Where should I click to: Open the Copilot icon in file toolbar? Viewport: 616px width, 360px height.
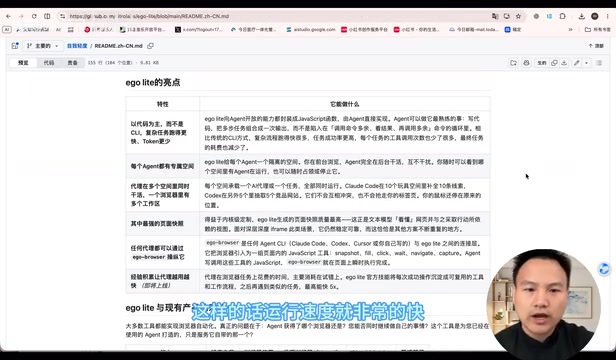point(526,63)
